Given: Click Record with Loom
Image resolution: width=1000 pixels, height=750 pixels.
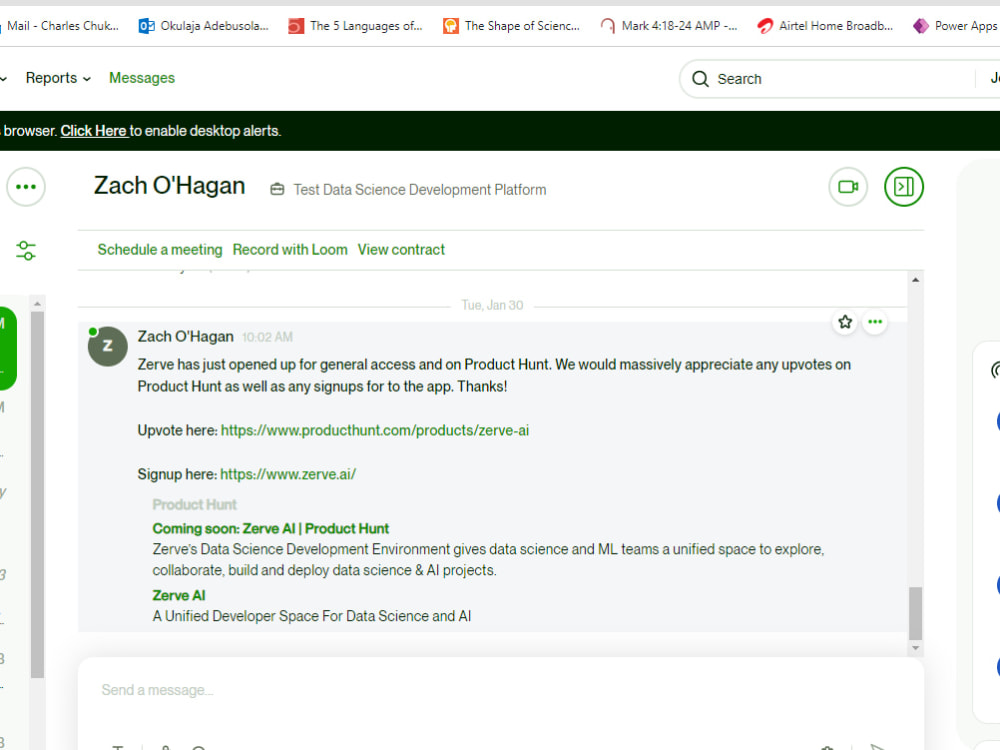Looking at the screenshot, I should (290, 250).
